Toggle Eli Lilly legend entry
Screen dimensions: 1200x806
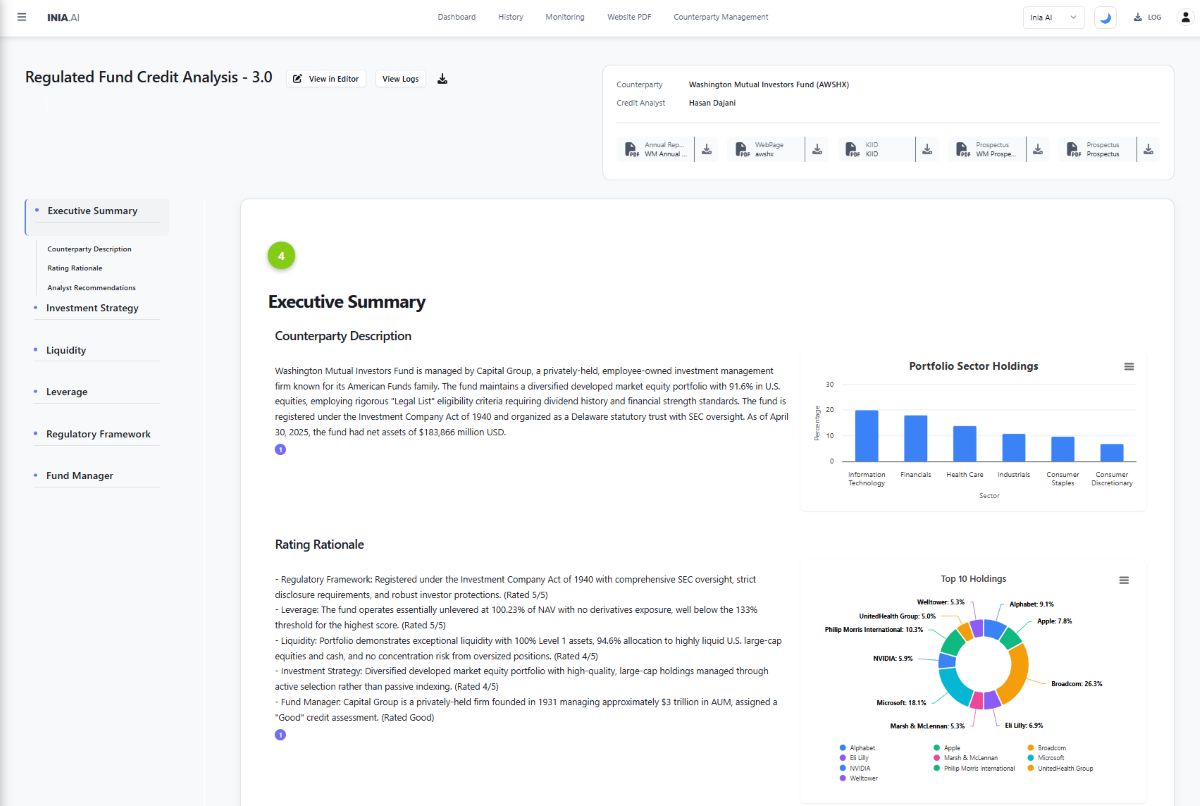click(x=854, y=758)
